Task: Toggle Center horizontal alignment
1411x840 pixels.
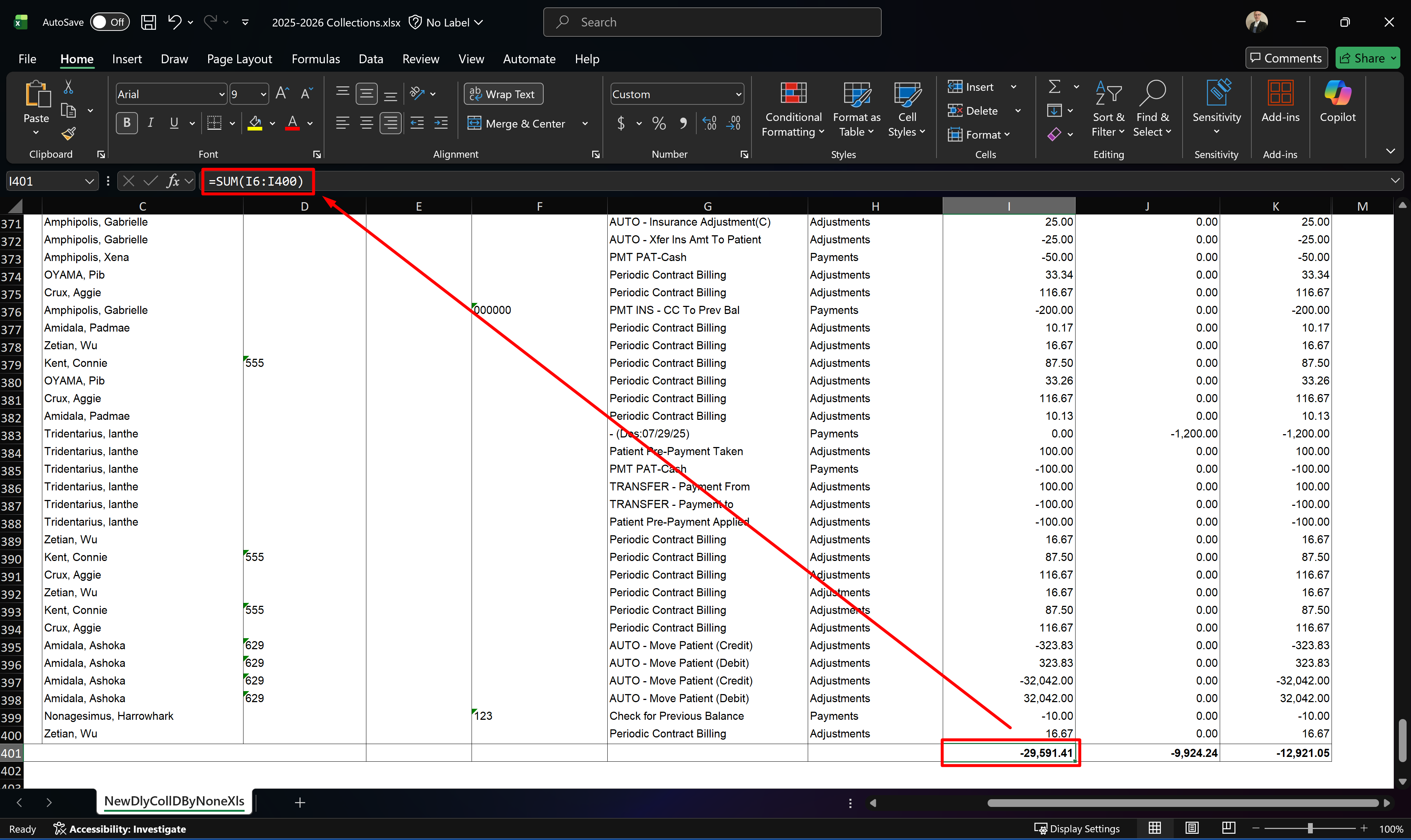Action: point(366,123)
